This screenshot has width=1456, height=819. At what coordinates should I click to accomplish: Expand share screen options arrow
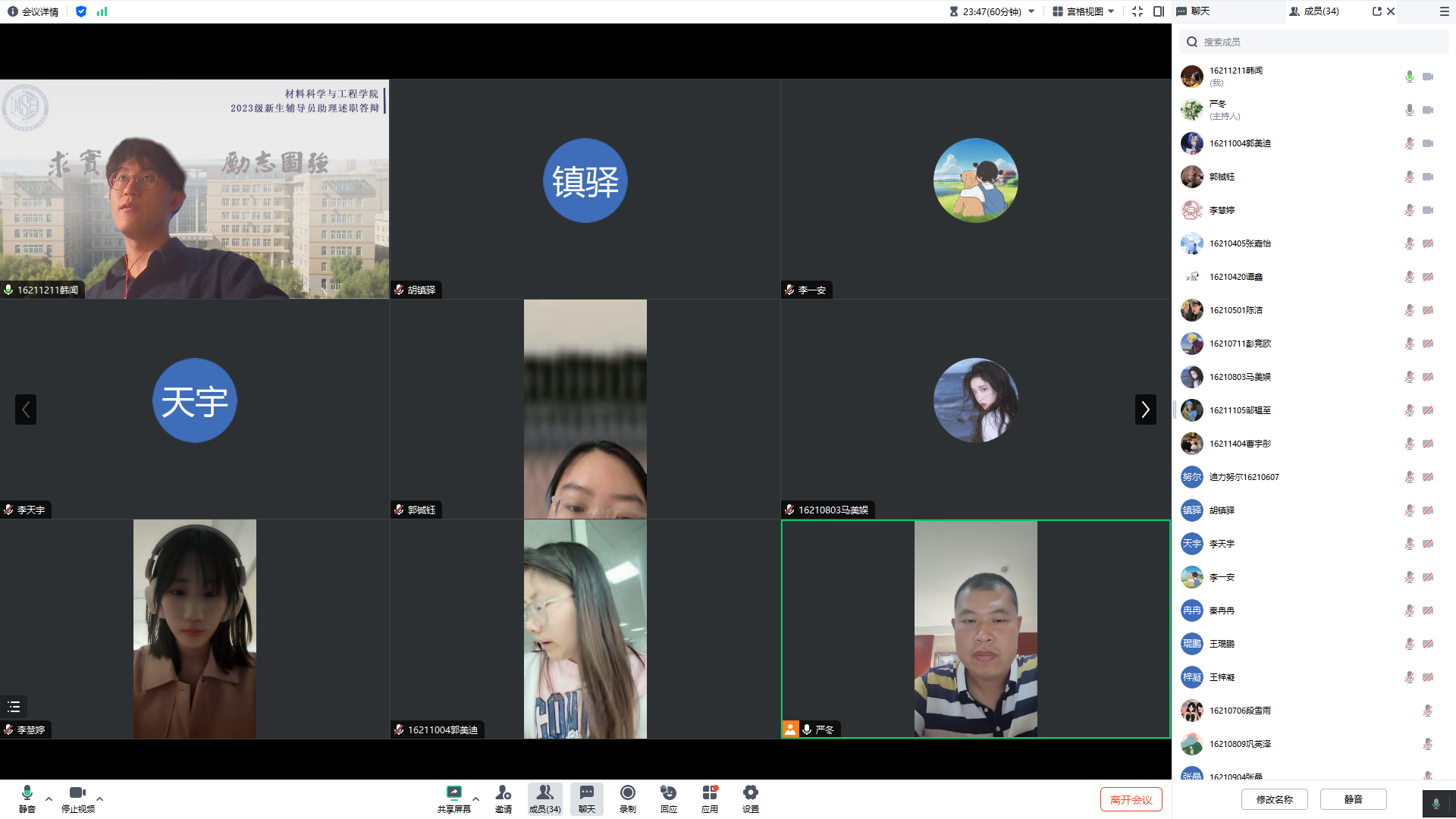pyautogui.click(x=476, y=799)
